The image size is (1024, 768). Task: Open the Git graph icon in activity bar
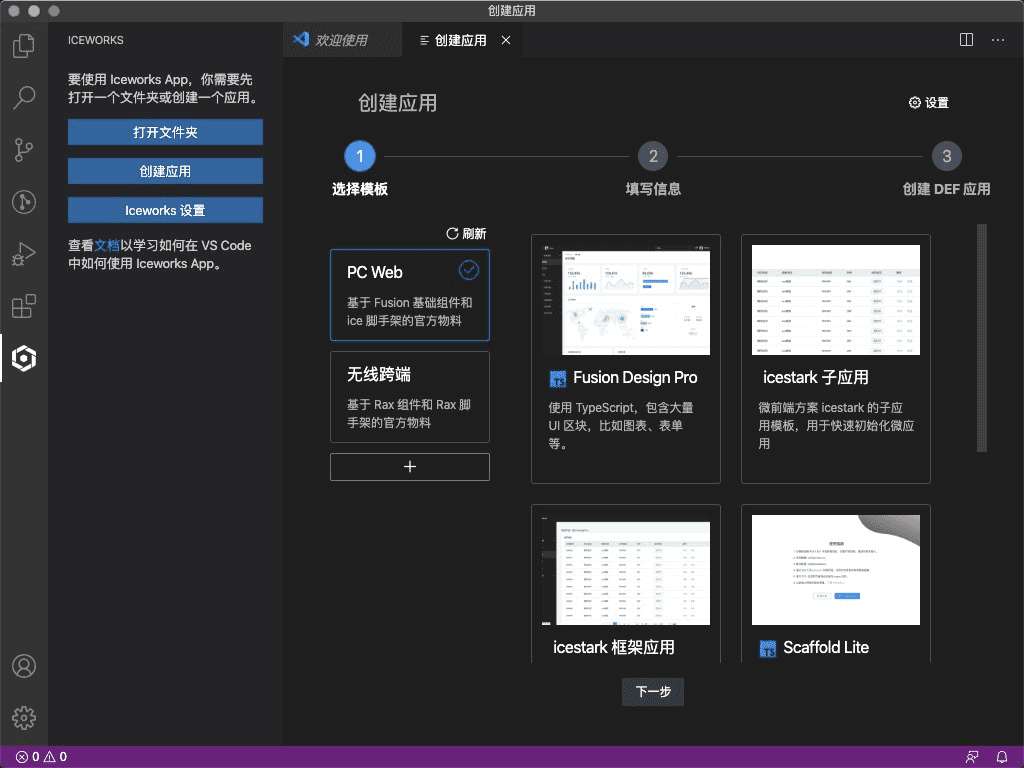pos(24,201)
